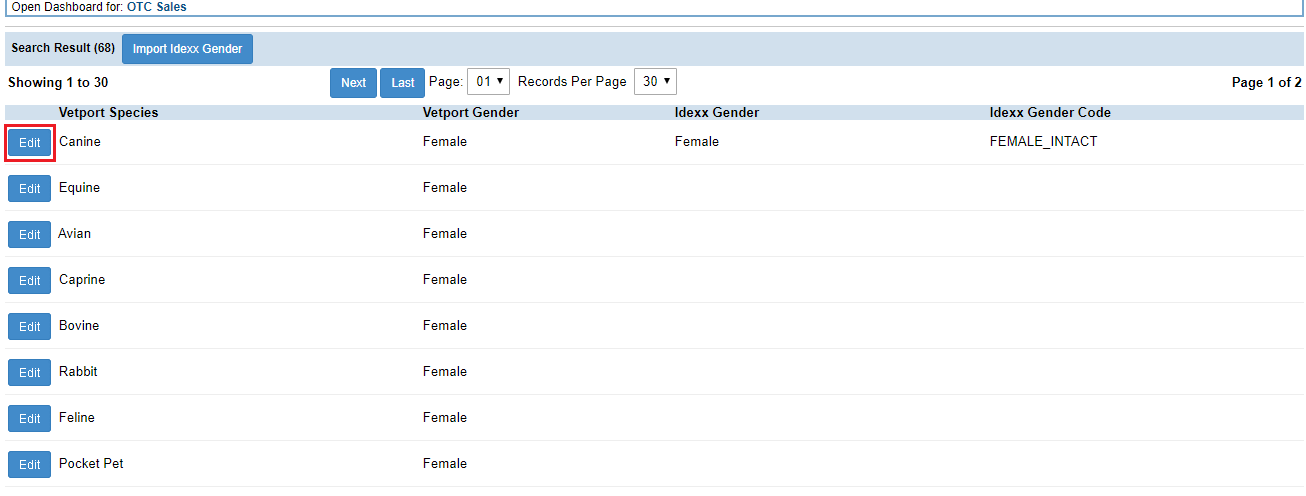This screenshot has height=496, width=1306.
Task: Select the Pocket Pet species name
Action: pyautogui.click(x=91, y=464)
